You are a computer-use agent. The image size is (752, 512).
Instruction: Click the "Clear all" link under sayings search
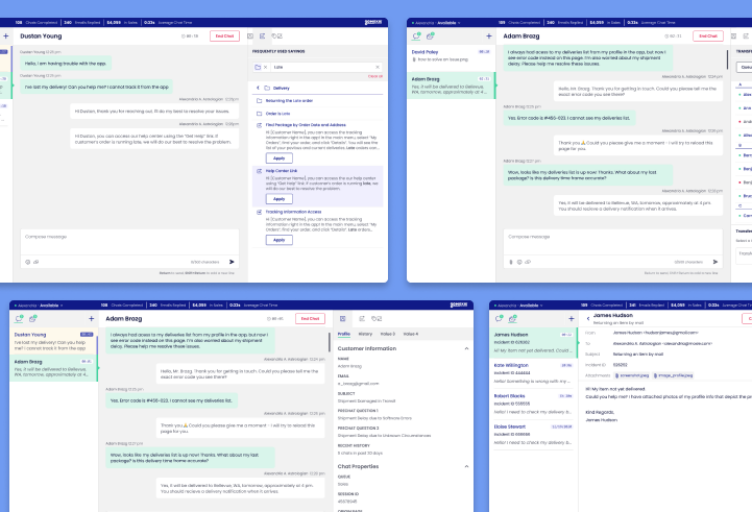(375, 76)
